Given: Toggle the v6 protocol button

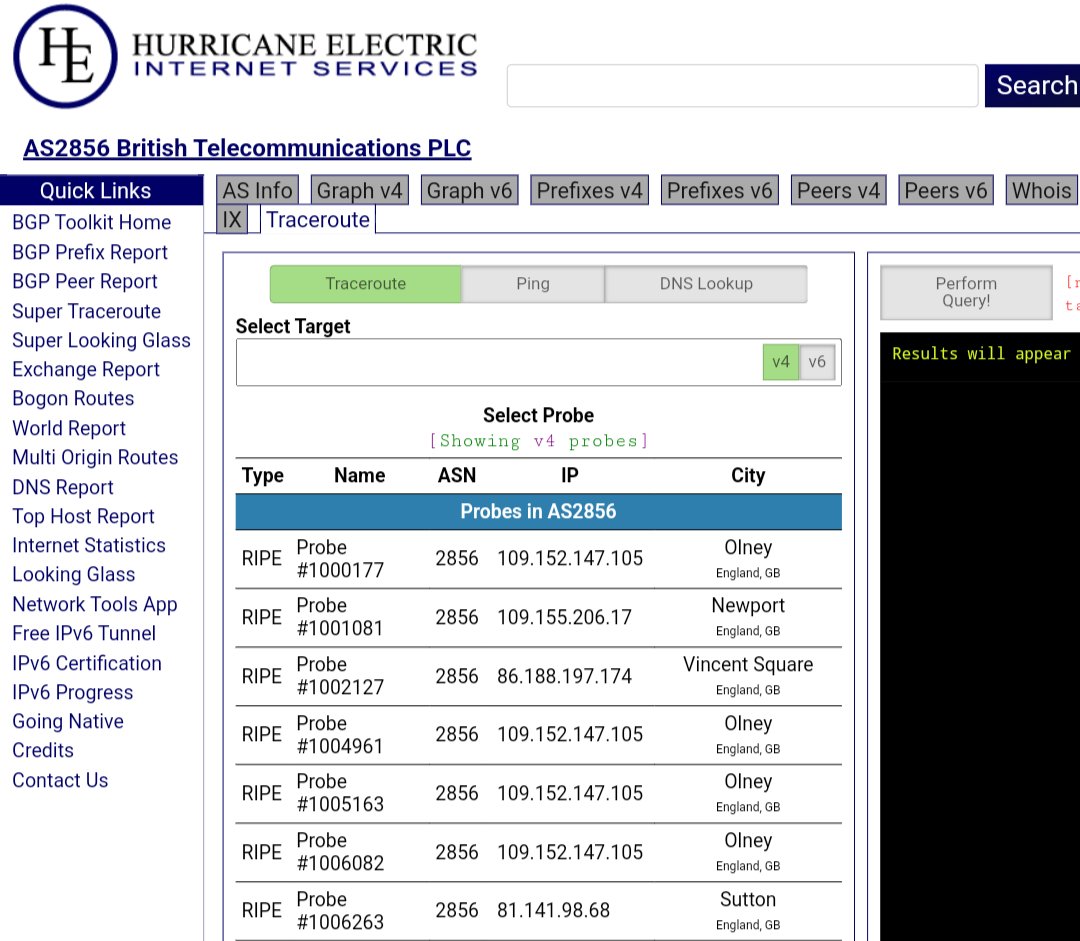Looking at the screenshot, I should coord(817,362).
